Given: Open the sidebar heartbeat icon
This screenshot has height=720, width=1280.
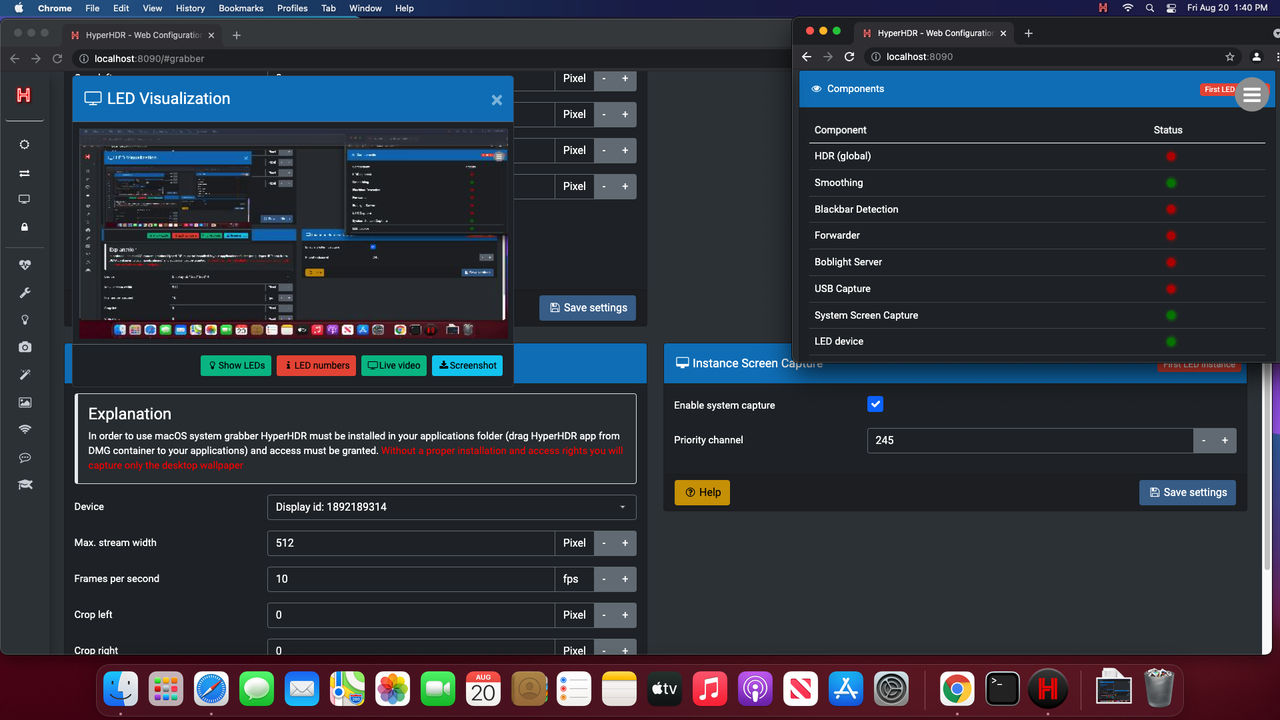Looking at the screenshot, I should click(x=25, y=266).
